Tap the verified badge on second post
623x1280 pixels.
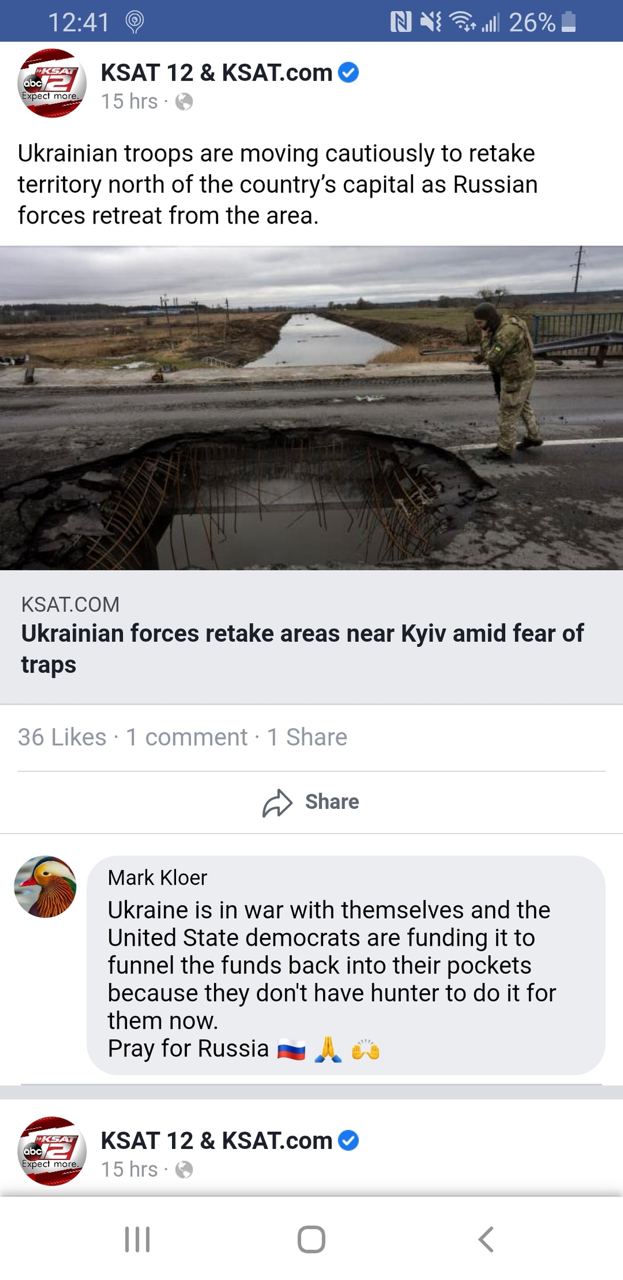(348, 1140)
